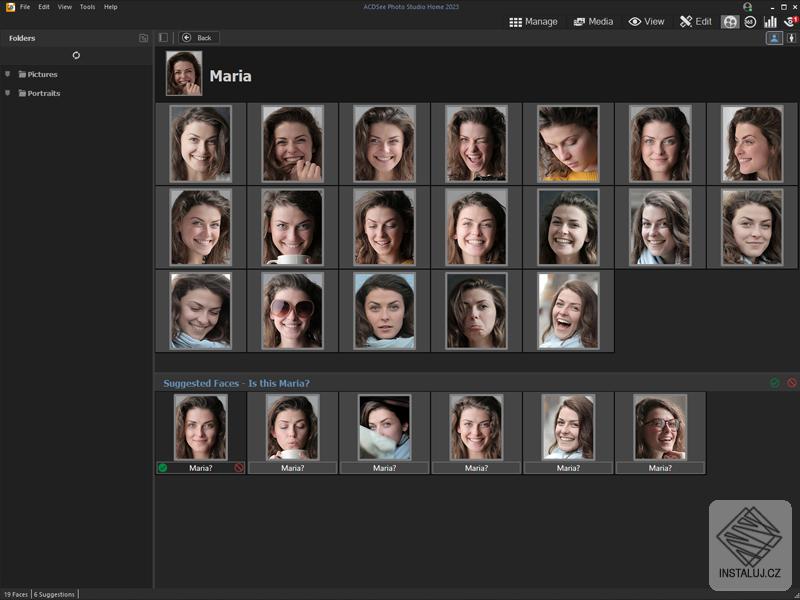Open the notifications icon with the red badge
The height and width of the screenshot is (600, 800).
coord(789,21)
